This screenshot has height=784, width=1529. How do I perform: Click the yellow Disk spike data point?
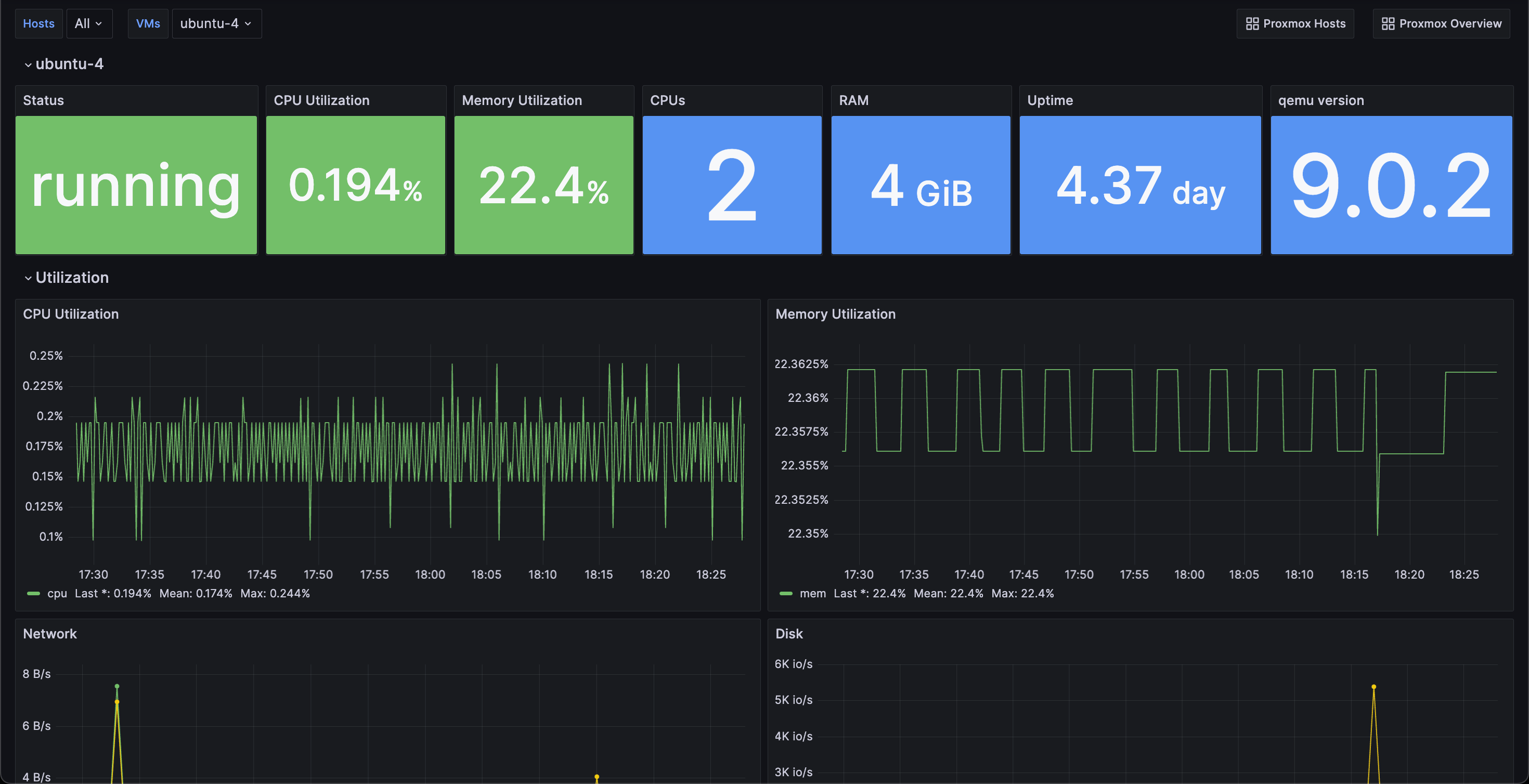click(1373, 687)
